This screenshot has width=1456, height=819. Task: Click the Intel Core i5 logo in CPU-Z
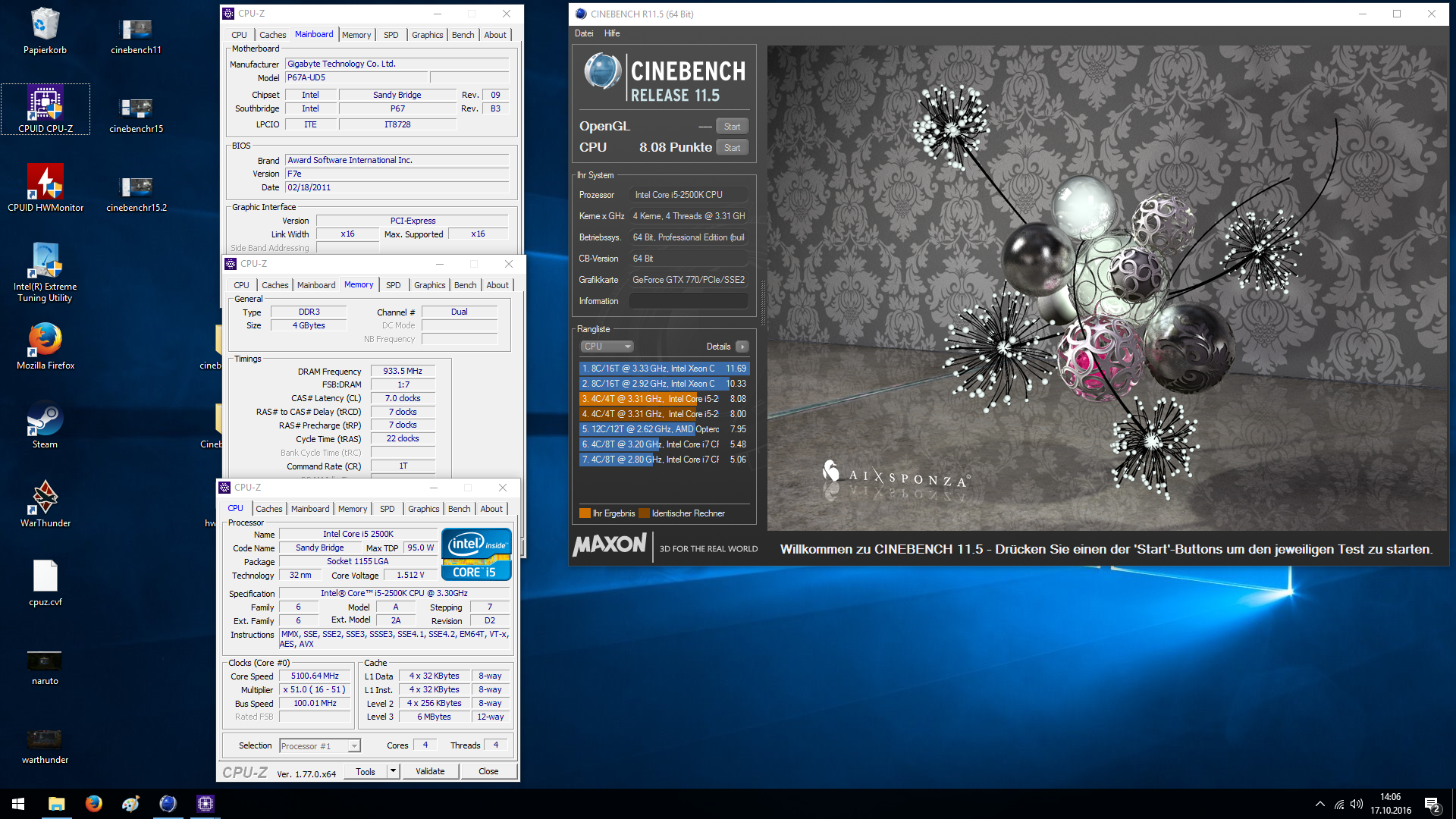(476, 554)
